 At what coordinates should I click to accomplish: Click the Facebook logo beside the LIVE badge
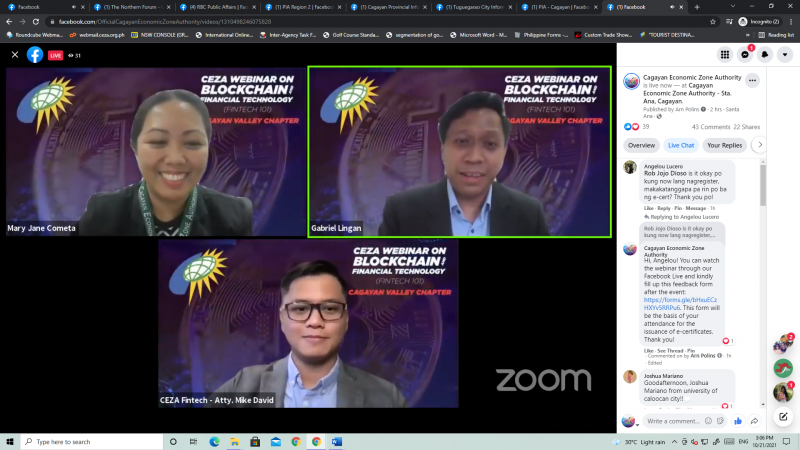35,55
